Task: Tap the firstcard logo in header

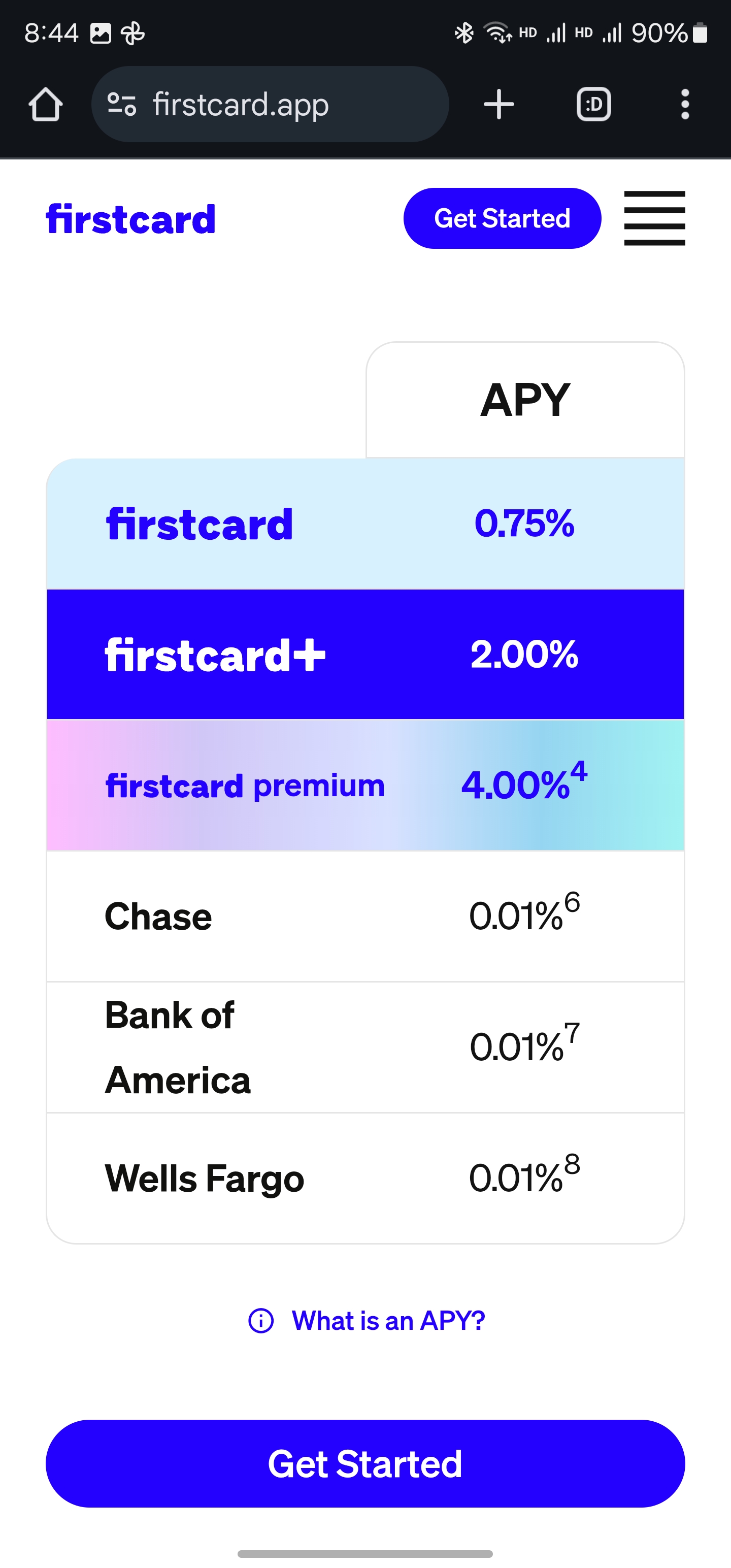Action: [131, 219]
